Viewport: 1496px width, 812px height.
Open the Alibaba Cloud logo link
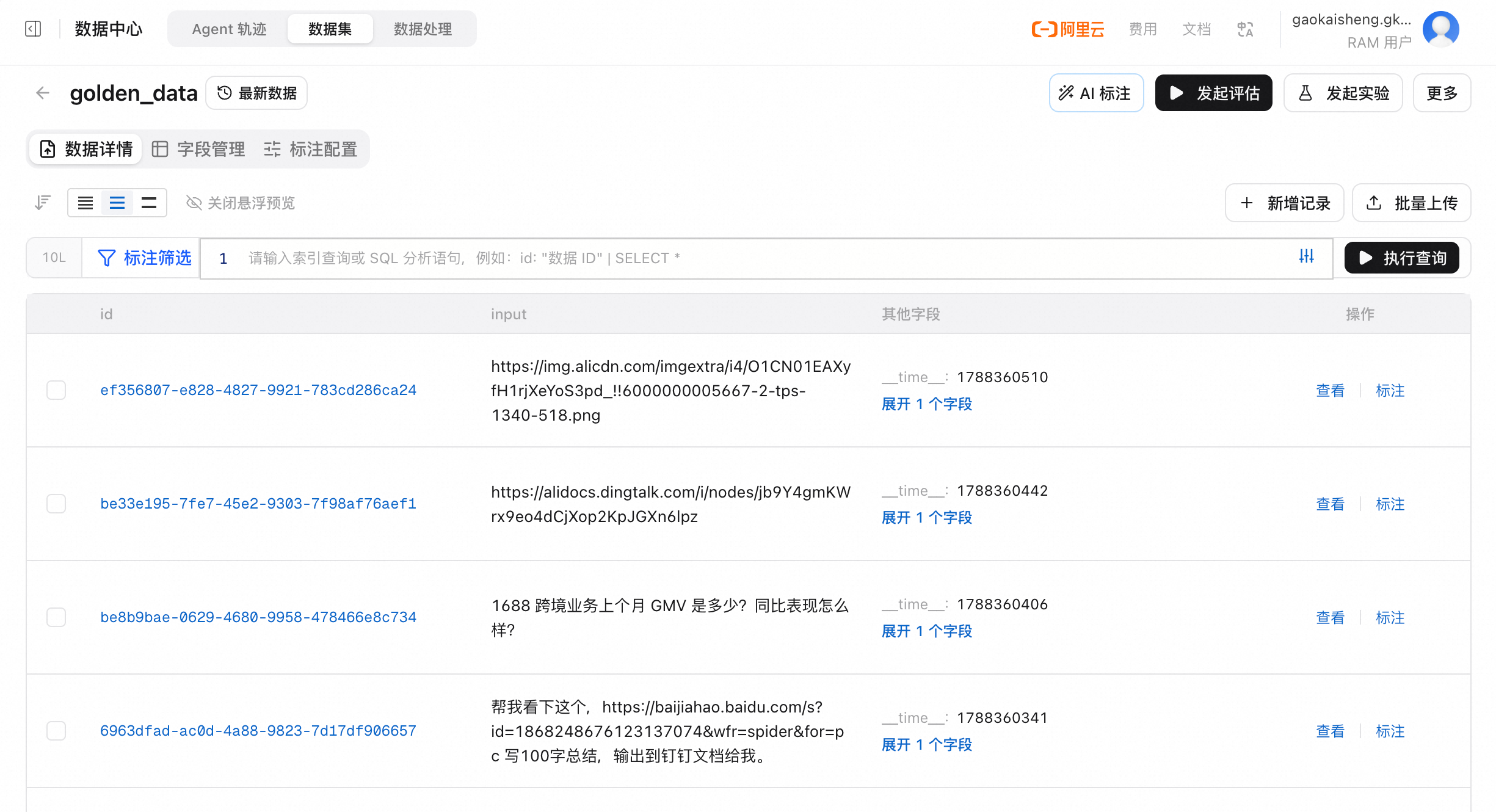point(1068,29)
